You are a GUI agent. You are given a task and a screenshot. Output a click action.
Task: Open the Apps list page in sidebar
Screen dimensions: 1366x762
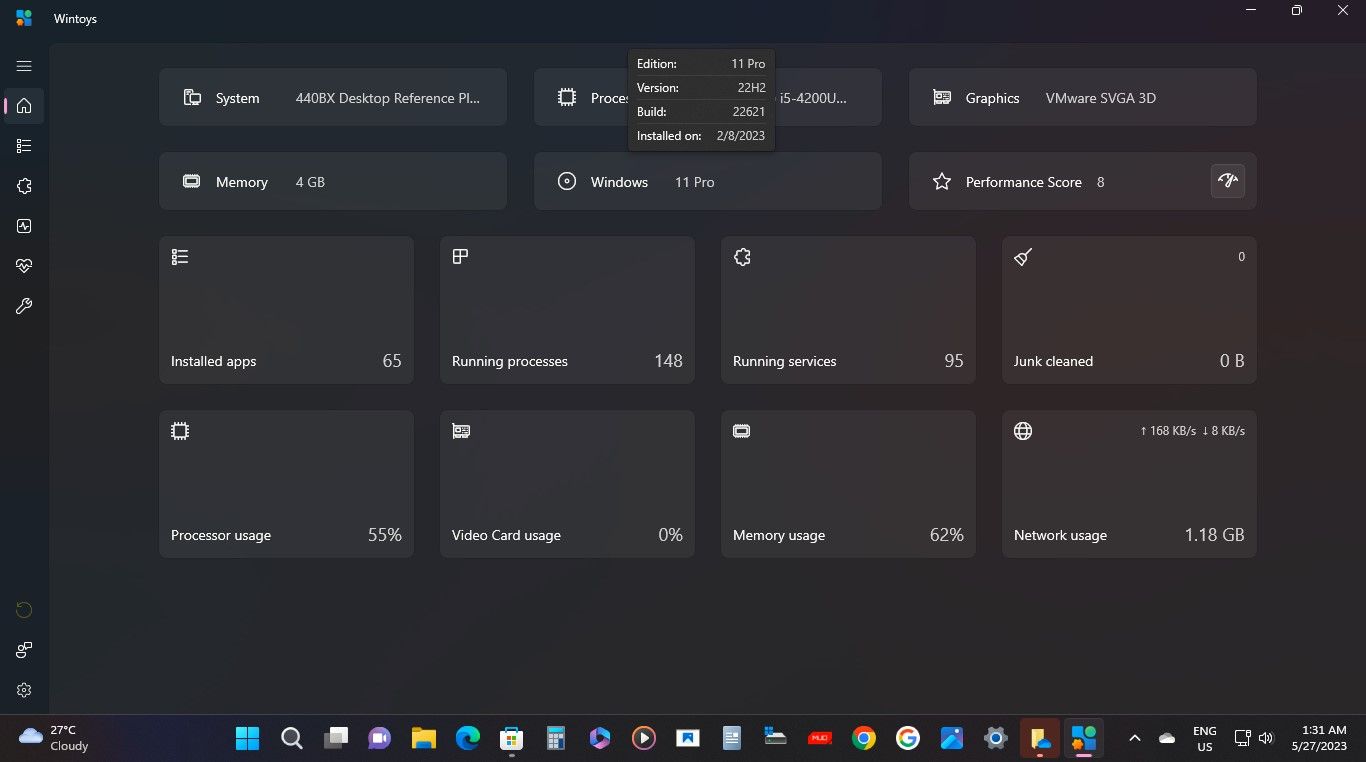24,146
